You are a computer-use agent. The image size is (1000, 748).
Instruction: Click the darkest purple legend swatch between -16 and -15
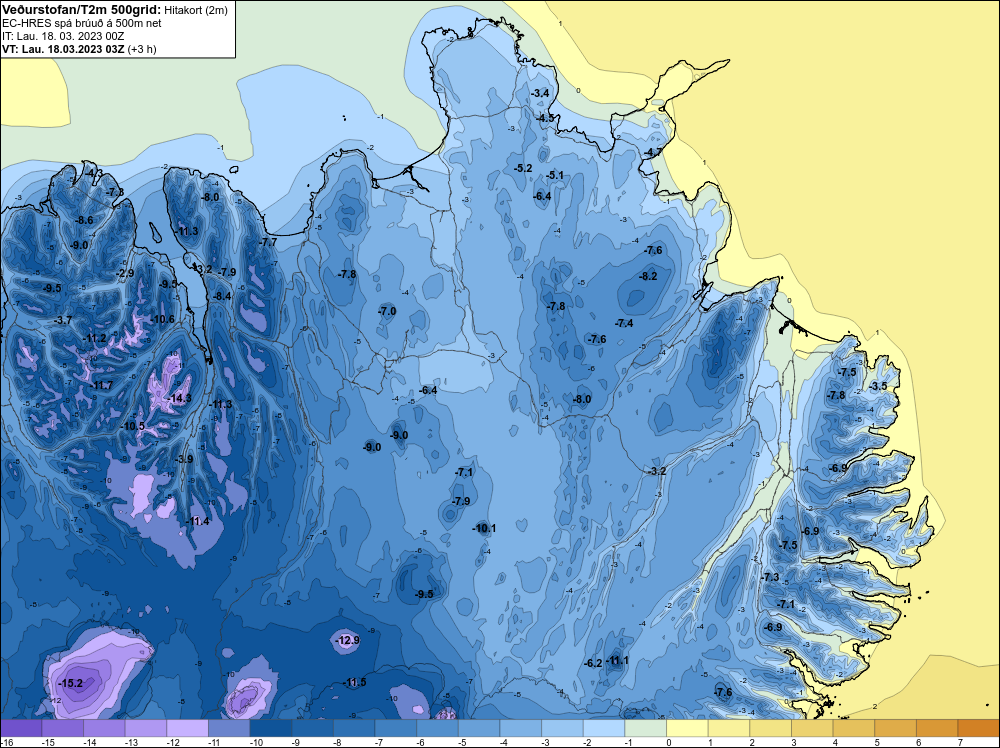pyautogui.click(x=21, y=728)
